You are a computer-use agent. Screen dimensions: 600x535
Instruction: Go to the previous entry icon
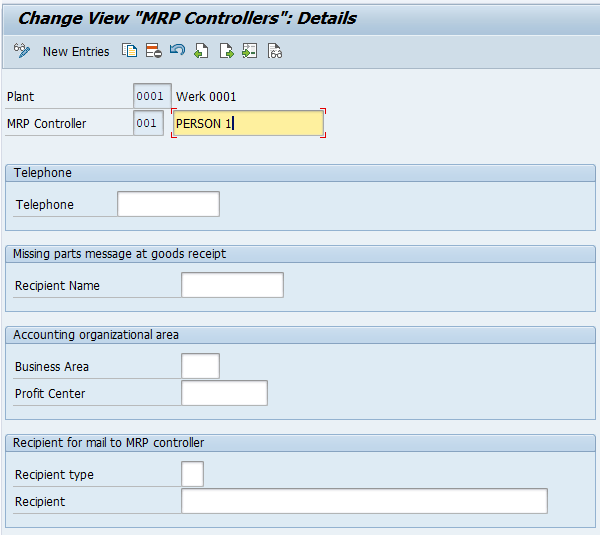[x=201, y=51]
